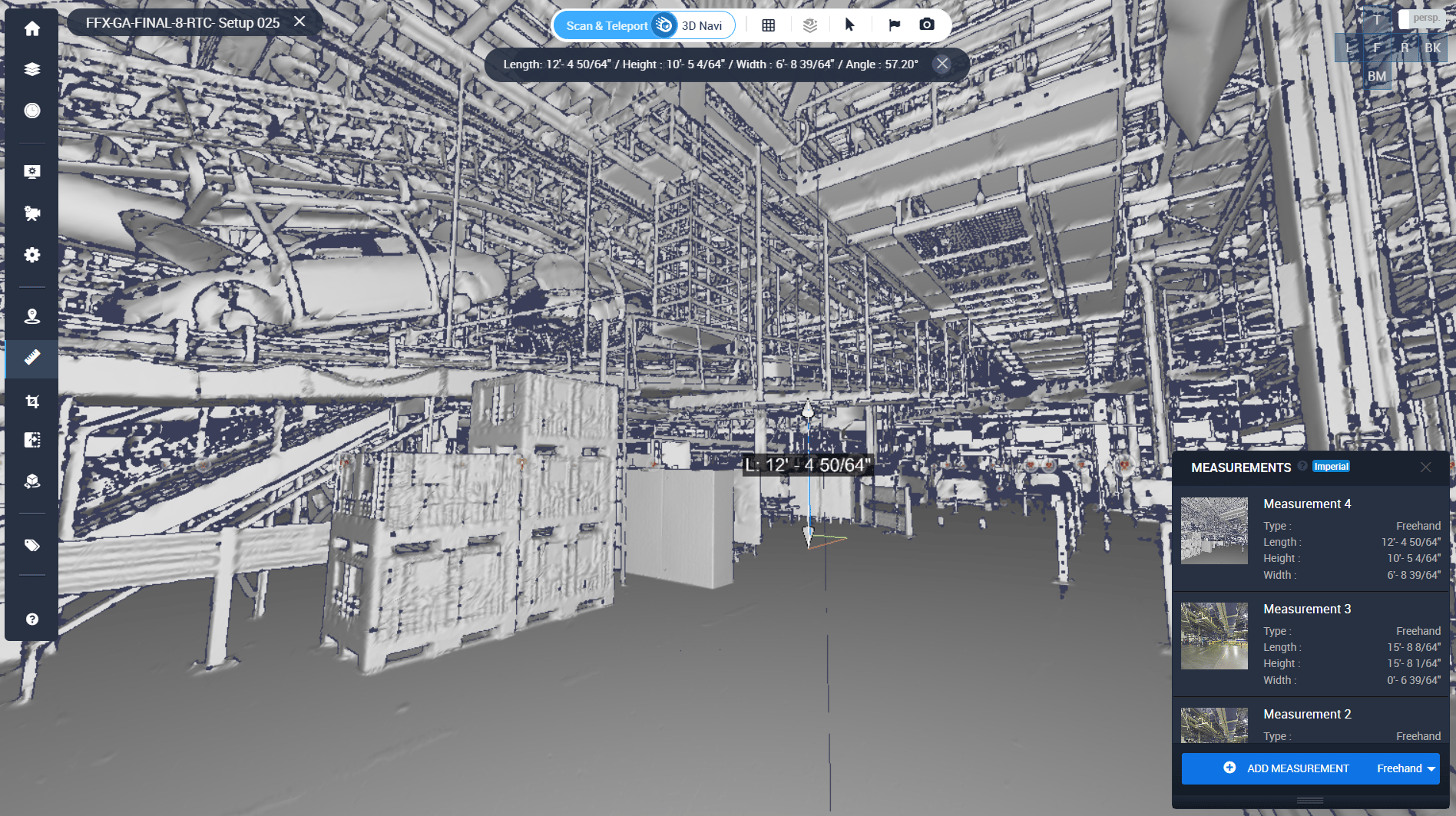Open the display settings monitor icon
Viewport: 1456px width, 816px height.
[31, 172]
